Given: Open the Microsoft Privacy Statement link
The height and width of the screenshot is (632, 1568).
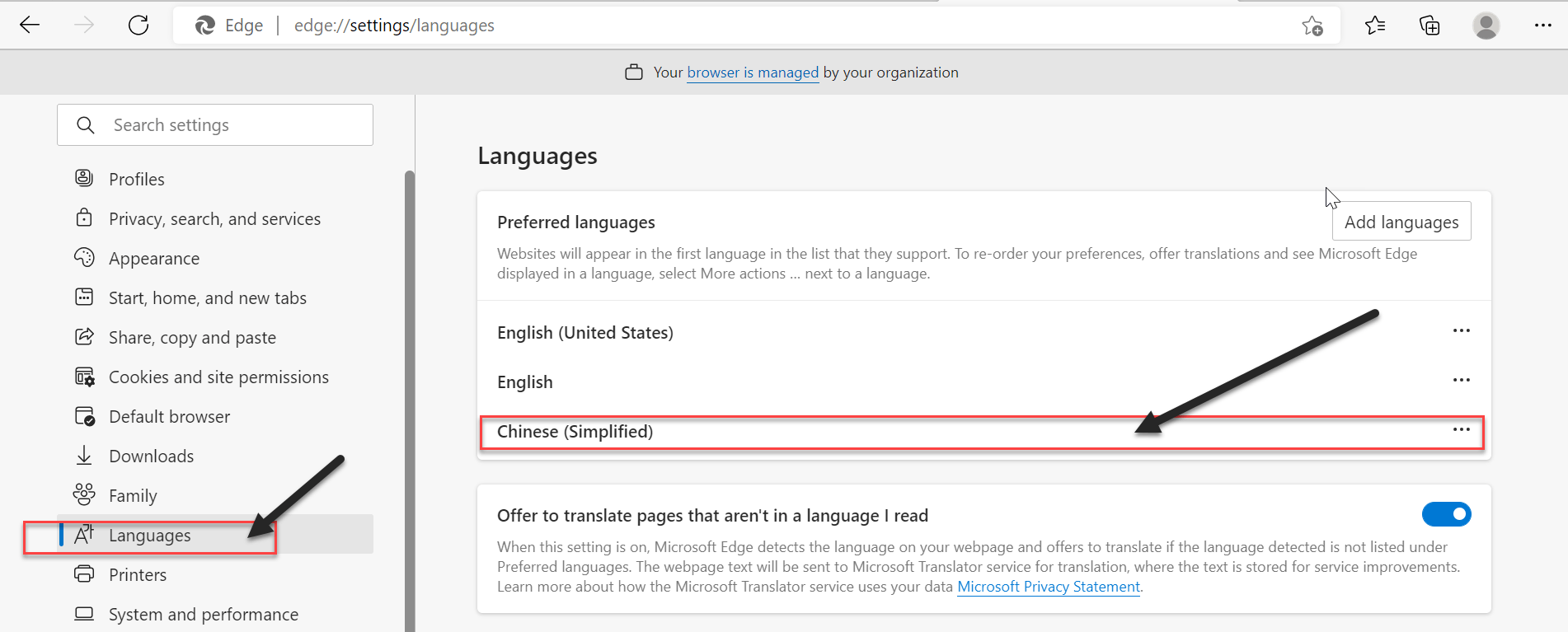Looking at the screenshot, I should (x=1049, y=587).
